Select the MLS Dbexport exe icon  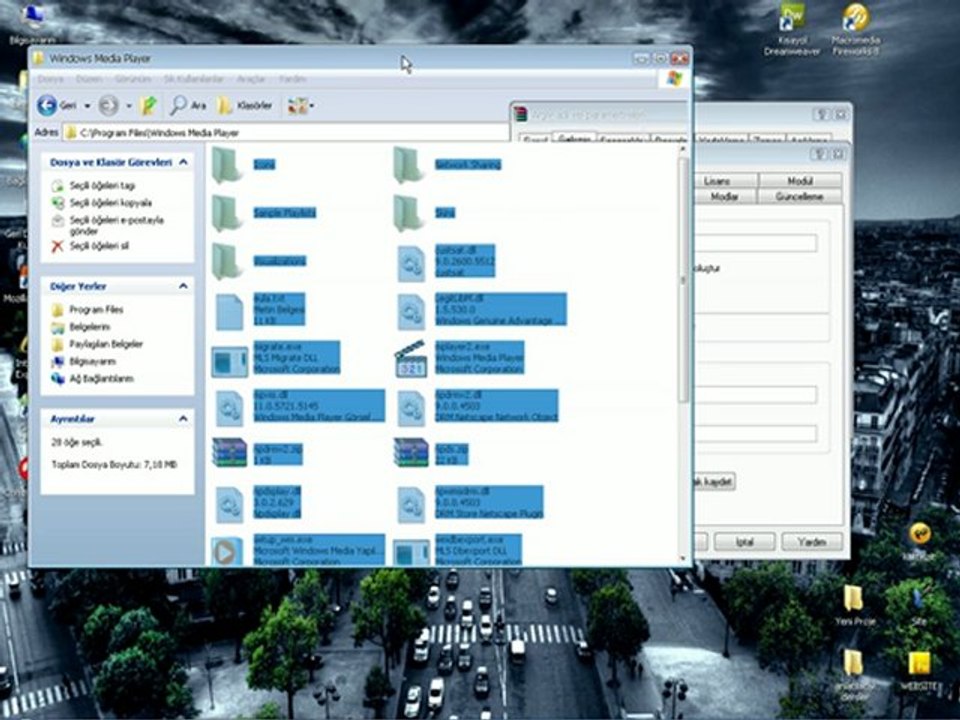click(x=410, y=553)
